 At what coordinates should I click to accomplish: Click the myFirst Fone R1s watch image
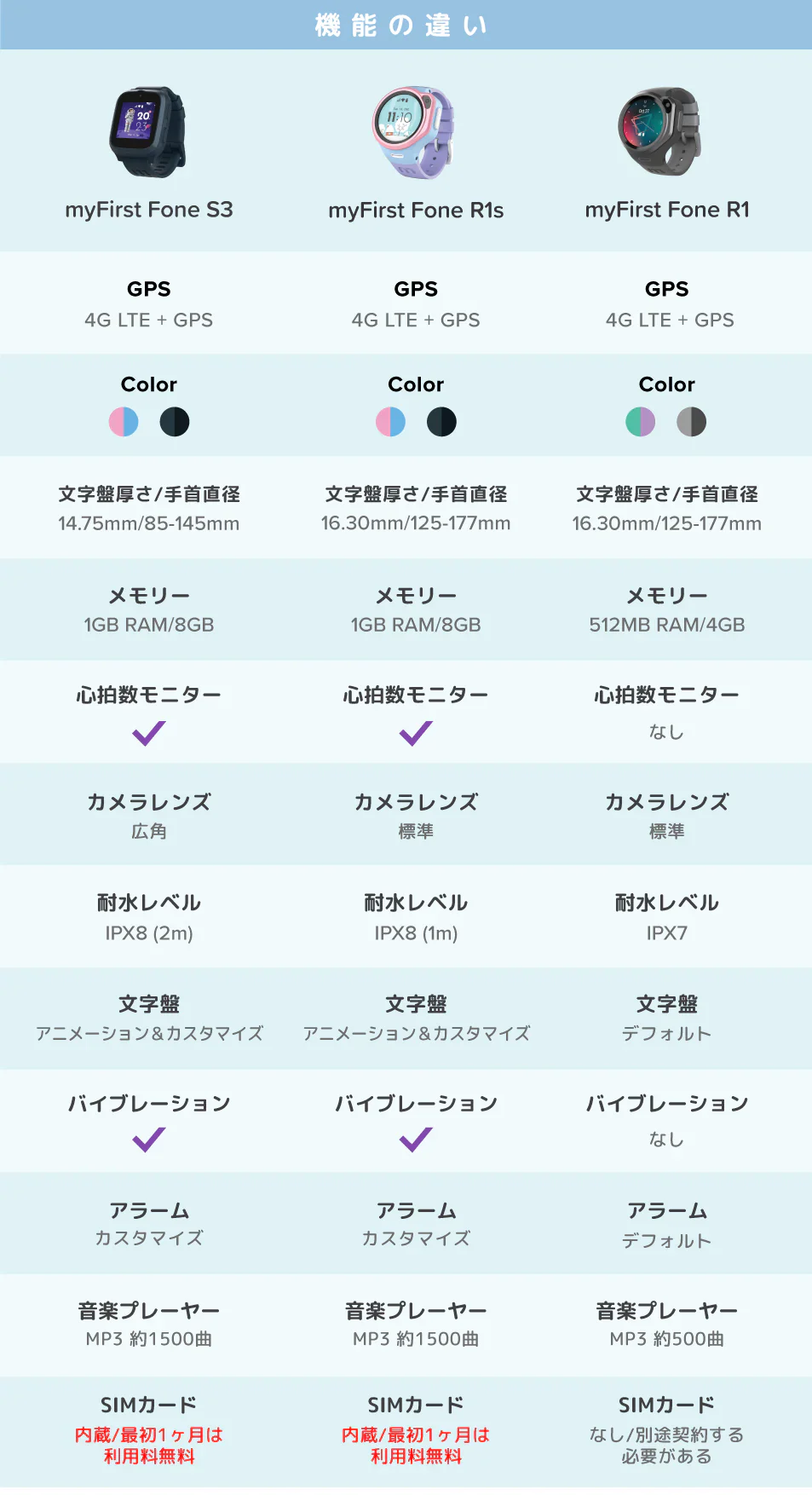(x=414, y=132)
